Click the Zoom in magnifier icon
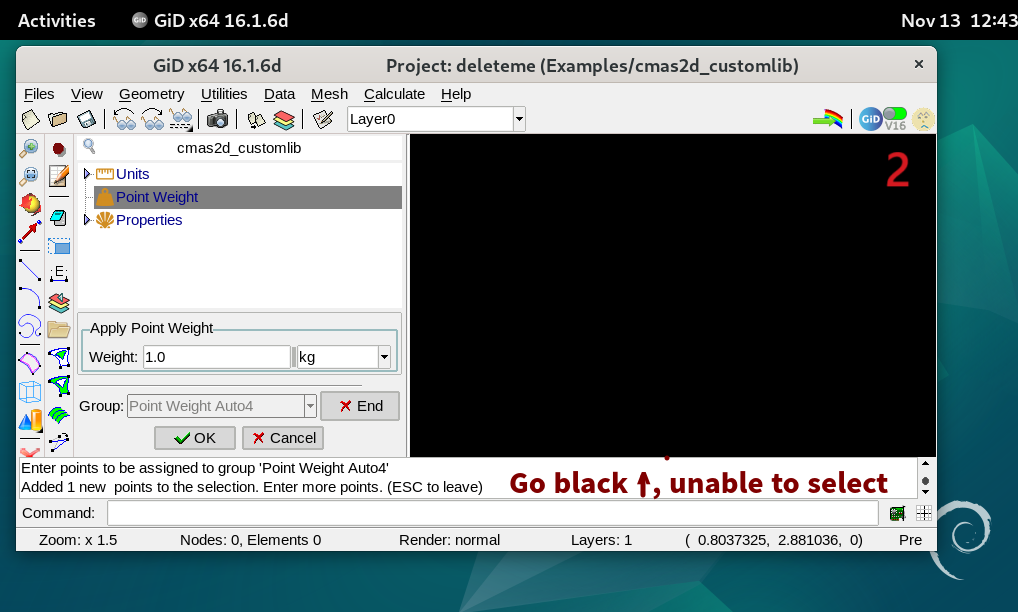This screenshot has width=1018, height=612. (x=29, y=149)
